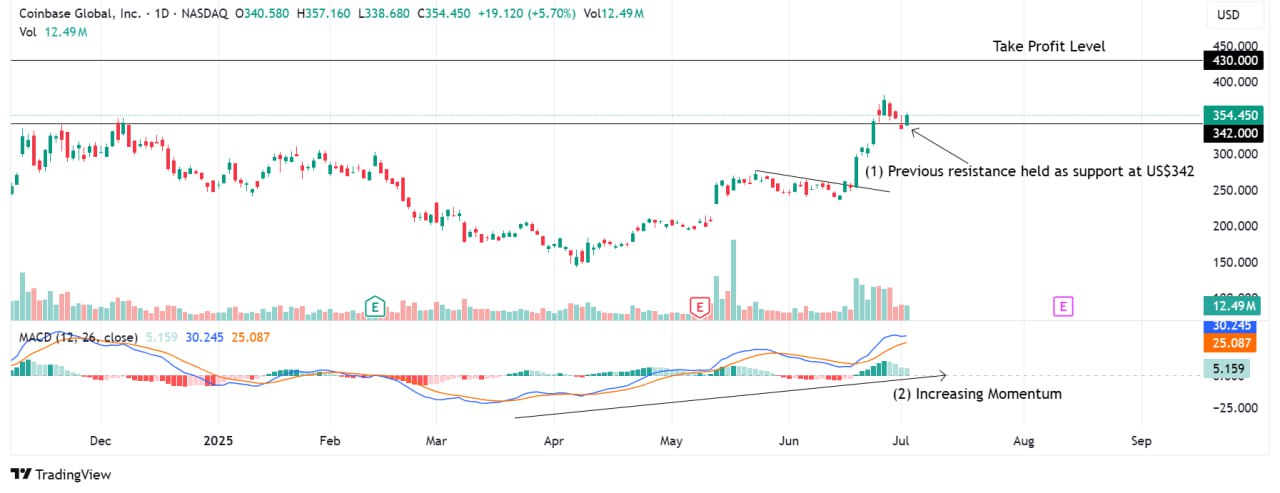Select the Increasing Momentum text annotation
Image resolution: width=1280 pixels, height=493 pixels.
coord(977,394)
